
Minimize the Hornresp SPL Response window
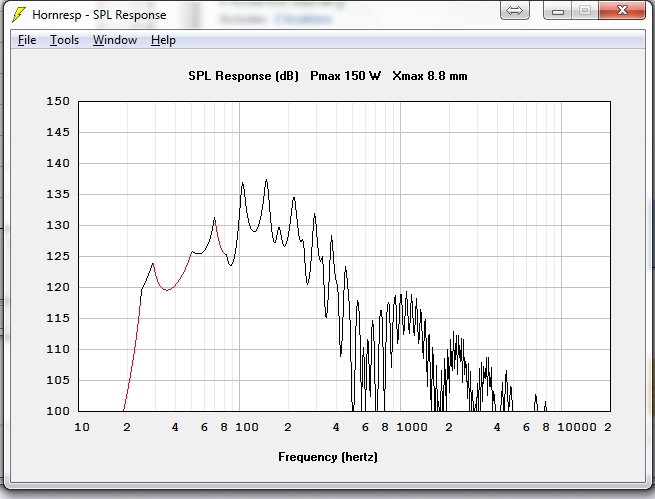click(x=558, y=10)
